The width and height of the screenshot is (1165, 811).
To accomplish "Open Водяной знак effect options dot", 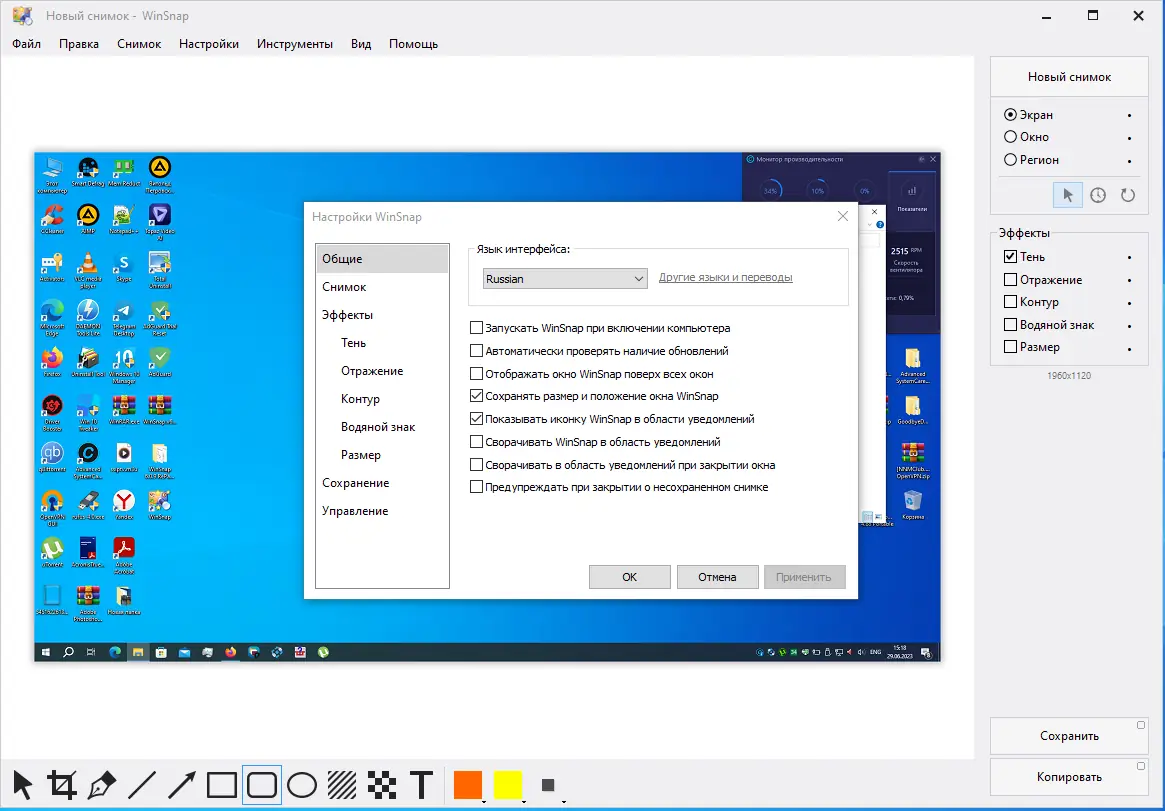I will (x=1129, y=325).
